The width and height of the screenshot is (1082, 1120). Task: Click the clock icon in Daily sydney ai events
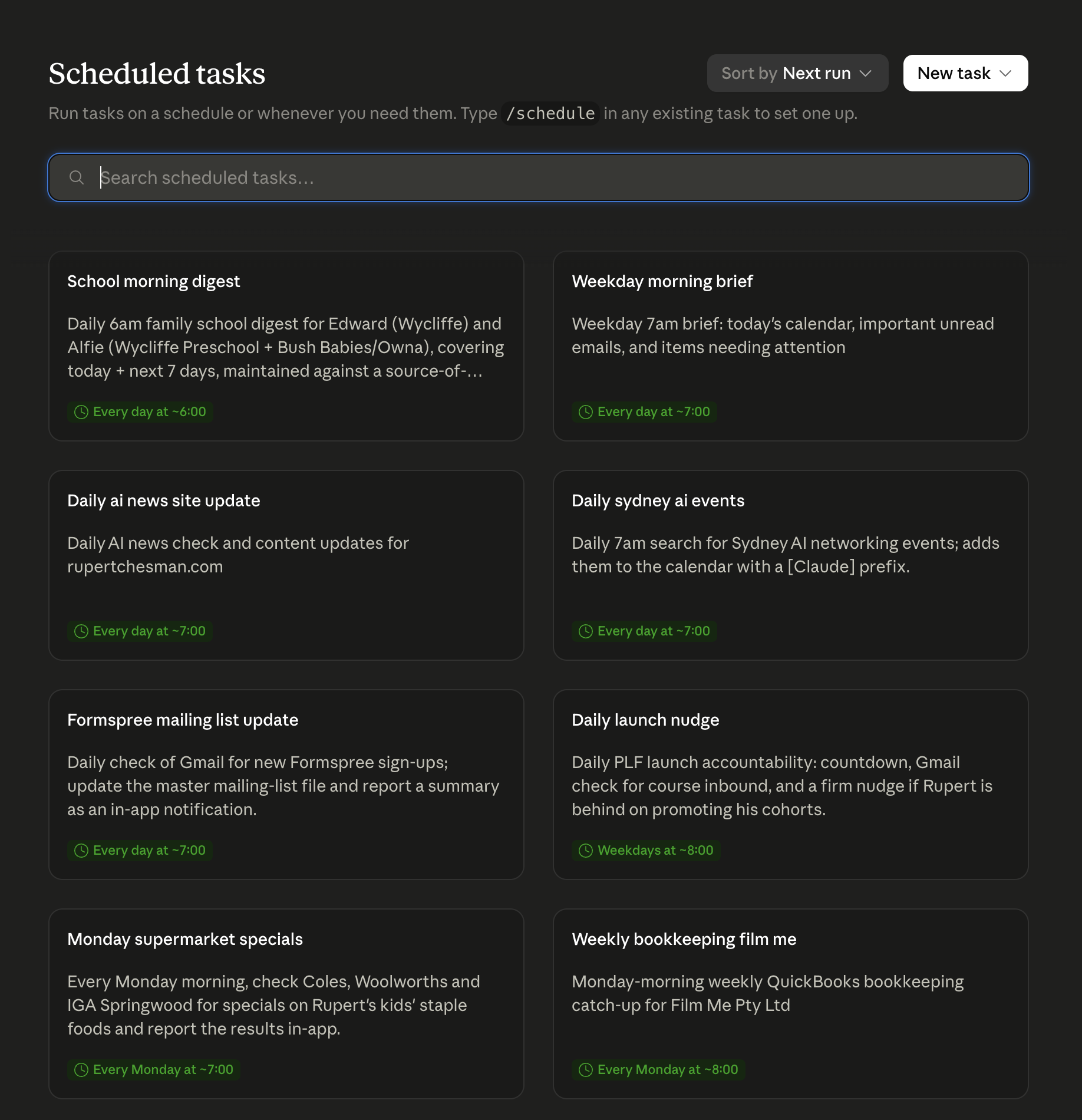coord(586,631)
